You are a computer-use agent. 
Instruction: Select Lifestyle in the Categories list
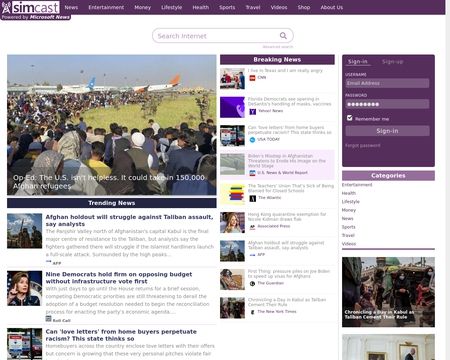[350, 202]
